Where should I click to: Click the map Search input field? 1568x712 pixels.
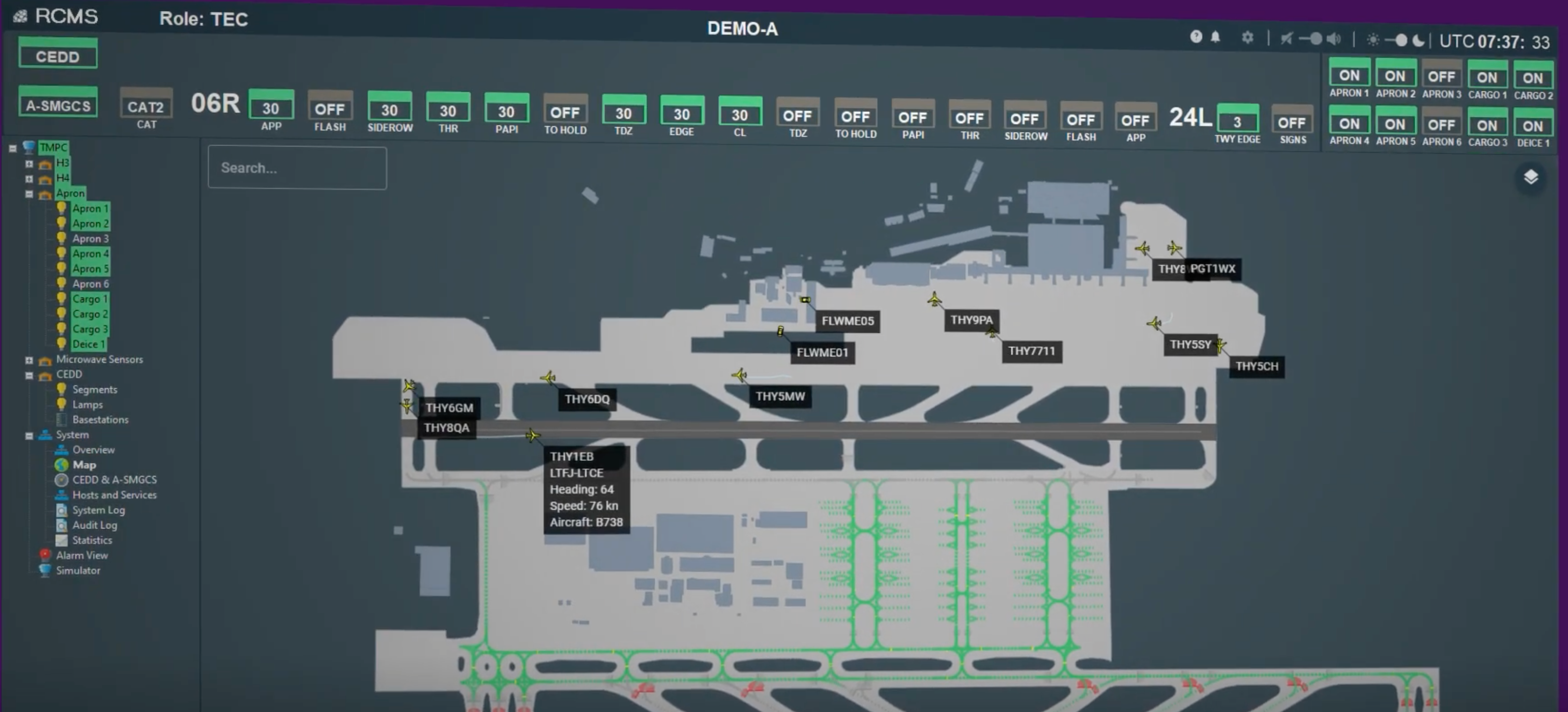click(x=297, y=168)
